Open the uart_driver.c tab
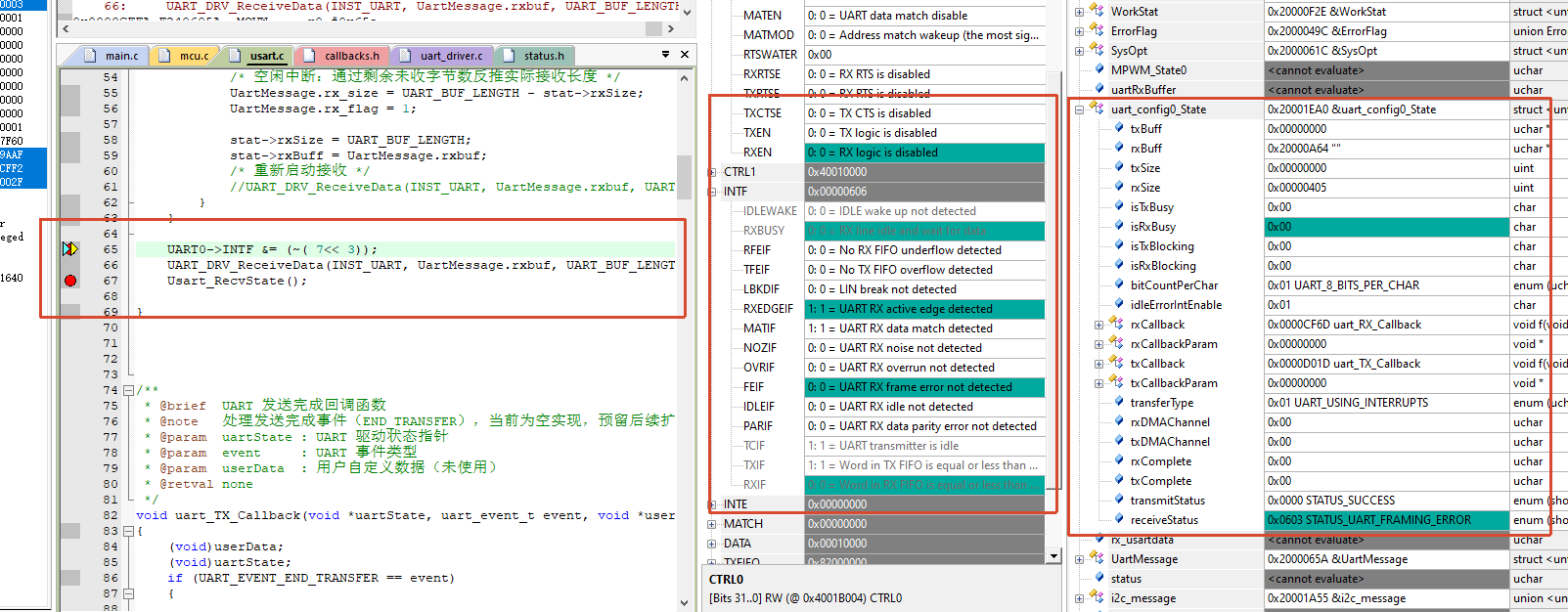The image size is (1568, 612). (443, 56)
